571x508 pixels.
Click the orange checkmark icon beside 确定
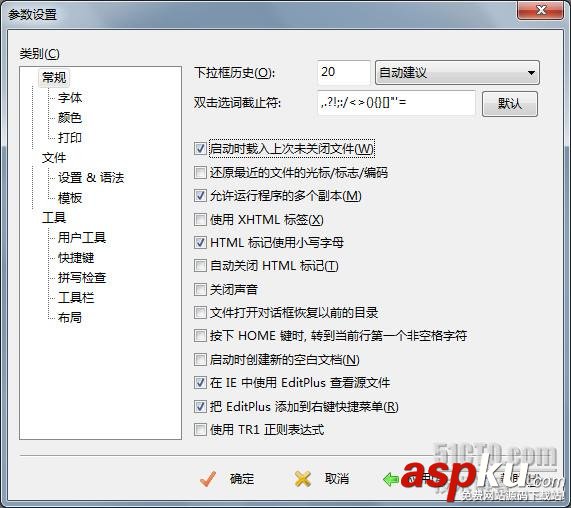pyautogui.click(x=208, y=479)
